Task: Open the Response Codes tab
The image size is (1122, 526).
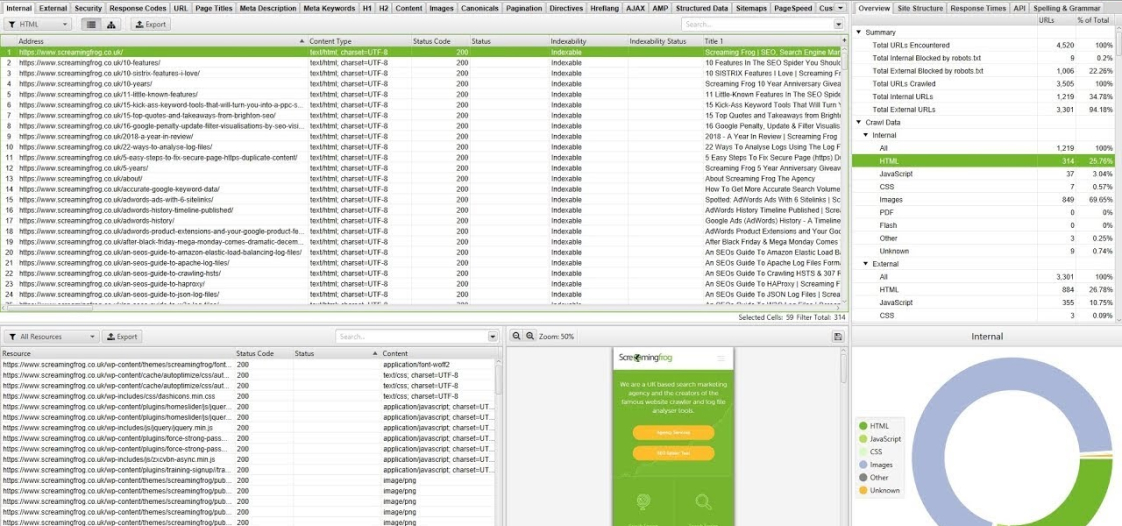Action: [137, 8]
